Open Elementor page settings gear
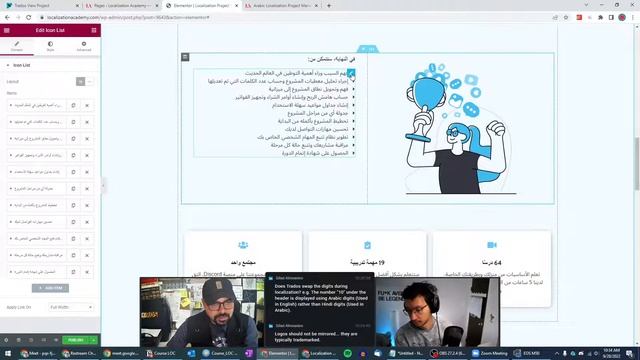Screen dimensions: 640x360 (x=6, y=340)
